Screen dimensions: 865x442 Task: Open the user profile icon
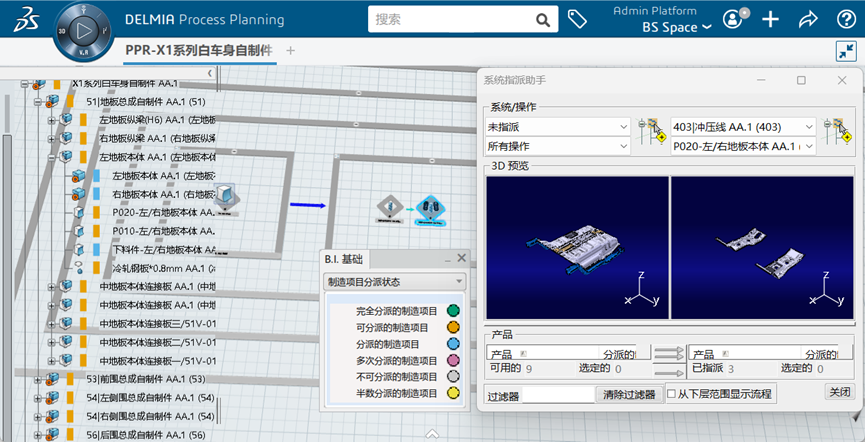coord(733,20)
